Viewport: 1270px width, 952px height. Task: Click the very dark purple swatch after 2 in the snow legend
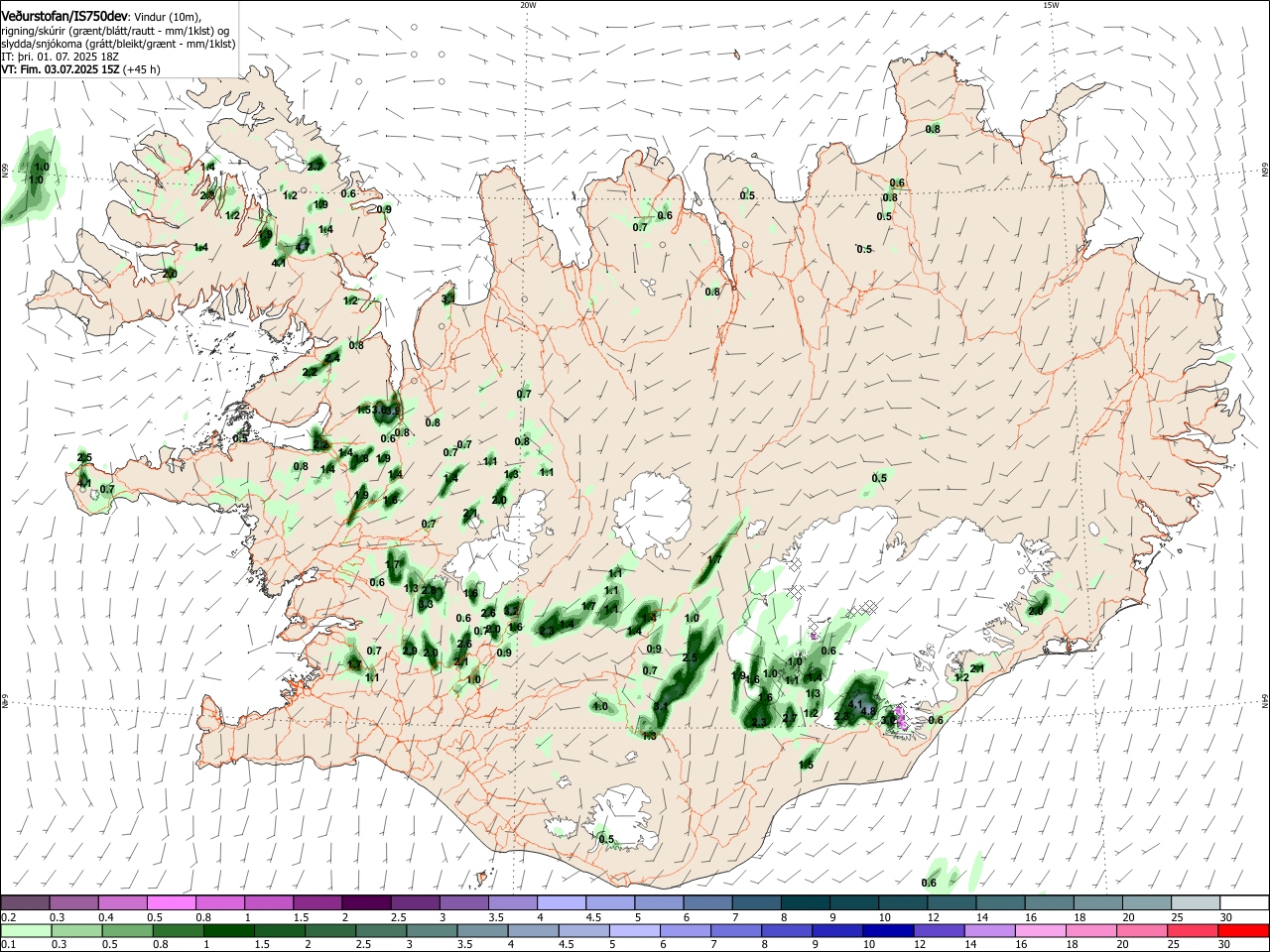click(x=366, y=902)
